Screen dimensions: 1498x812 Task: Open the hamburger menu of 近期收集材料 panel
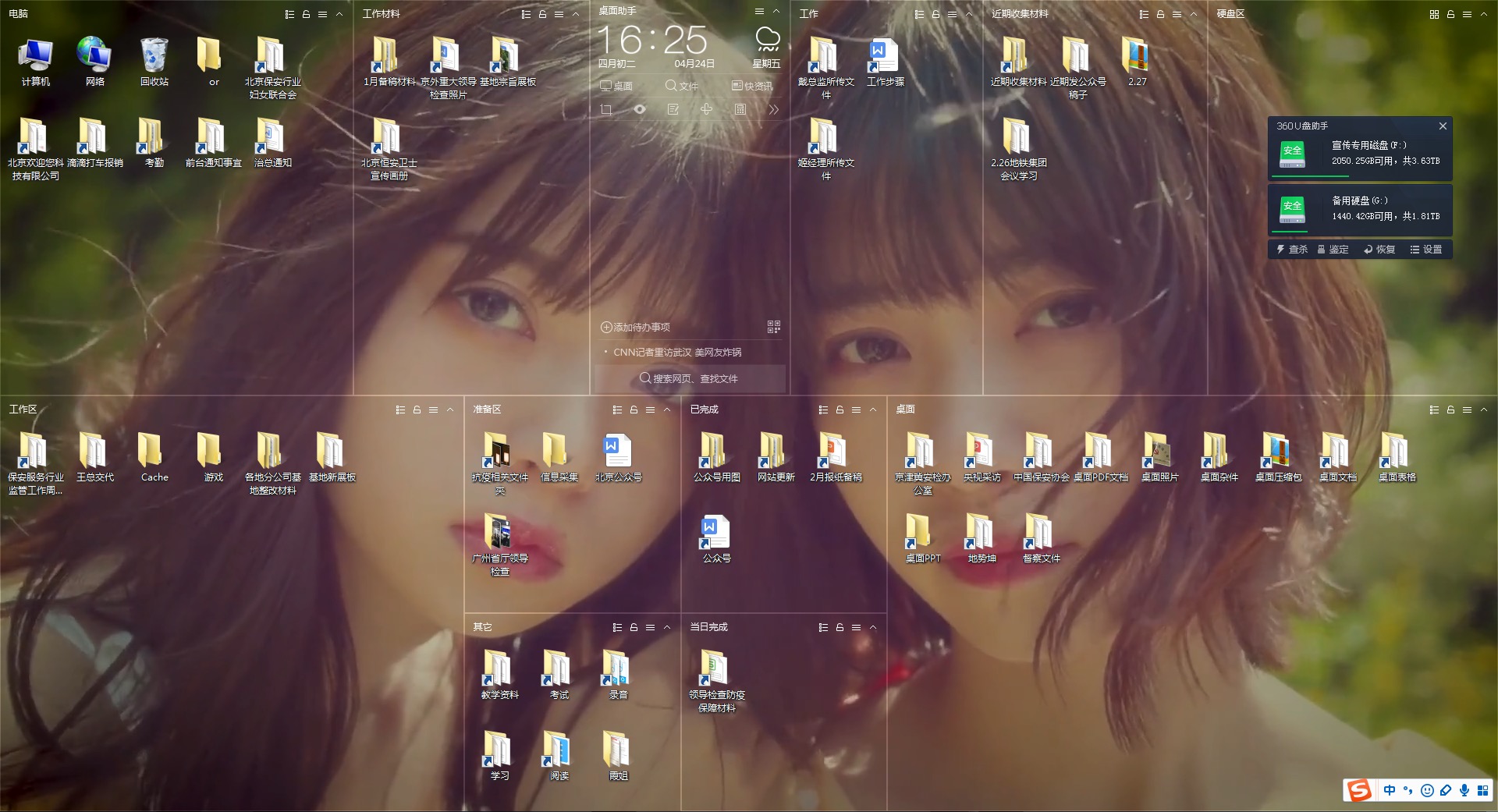[1177, 14]
